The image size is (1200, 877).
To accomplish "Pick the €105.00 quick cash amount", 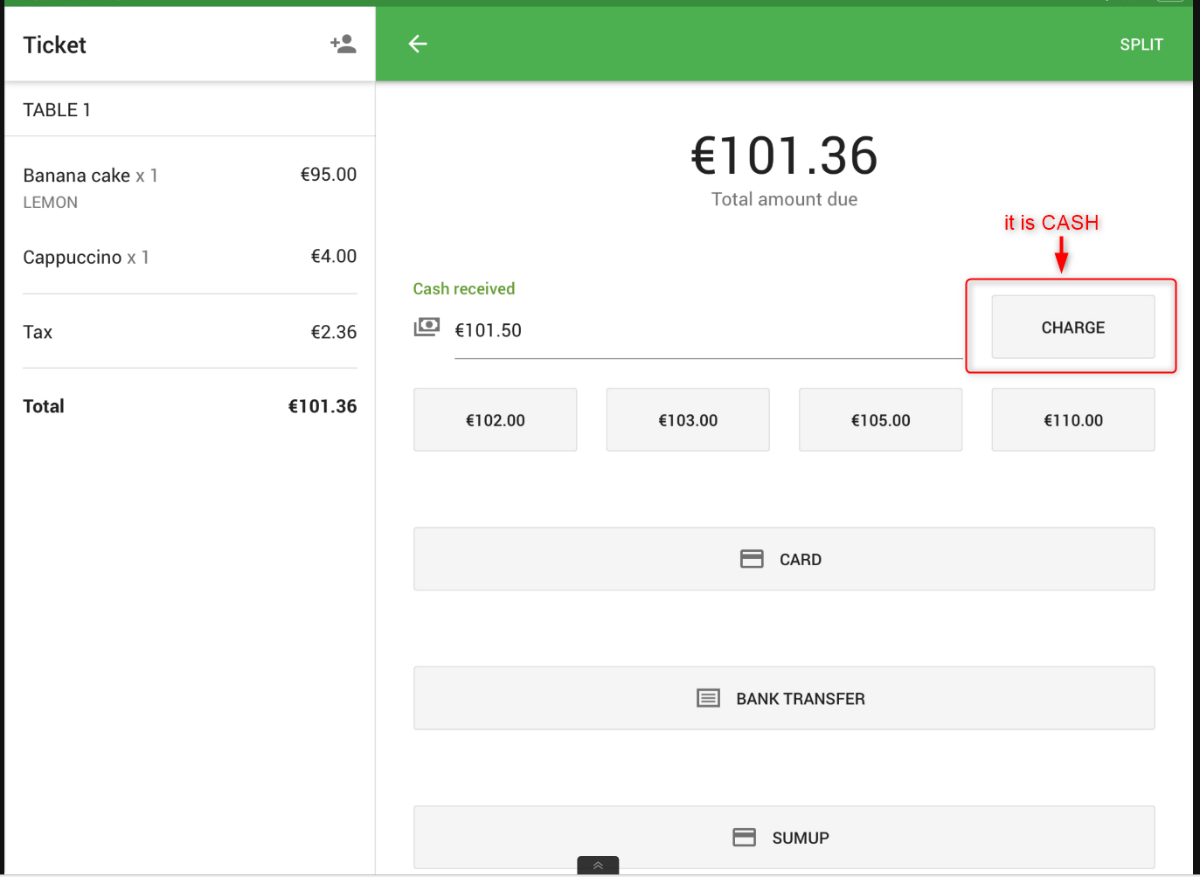I will pos(880,420).
